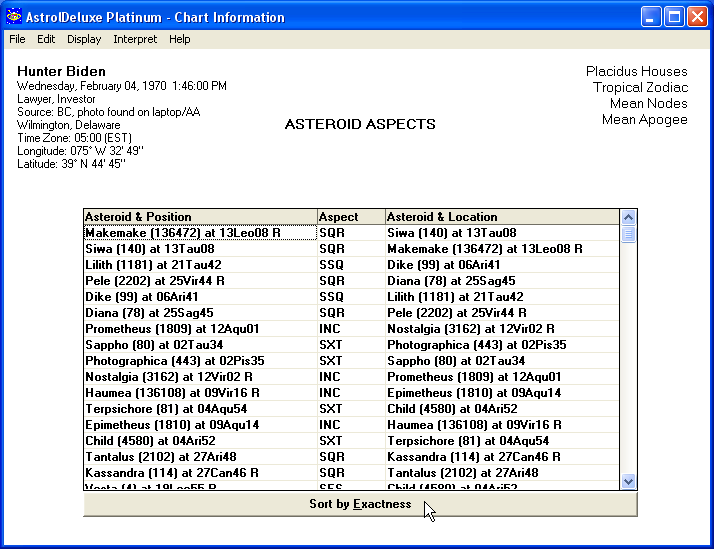Image resolution: width=714 pixels, height=549 pixels.
Task: Select first-column row Photographica (443) at 02Pis35
Action: (200, 361)
